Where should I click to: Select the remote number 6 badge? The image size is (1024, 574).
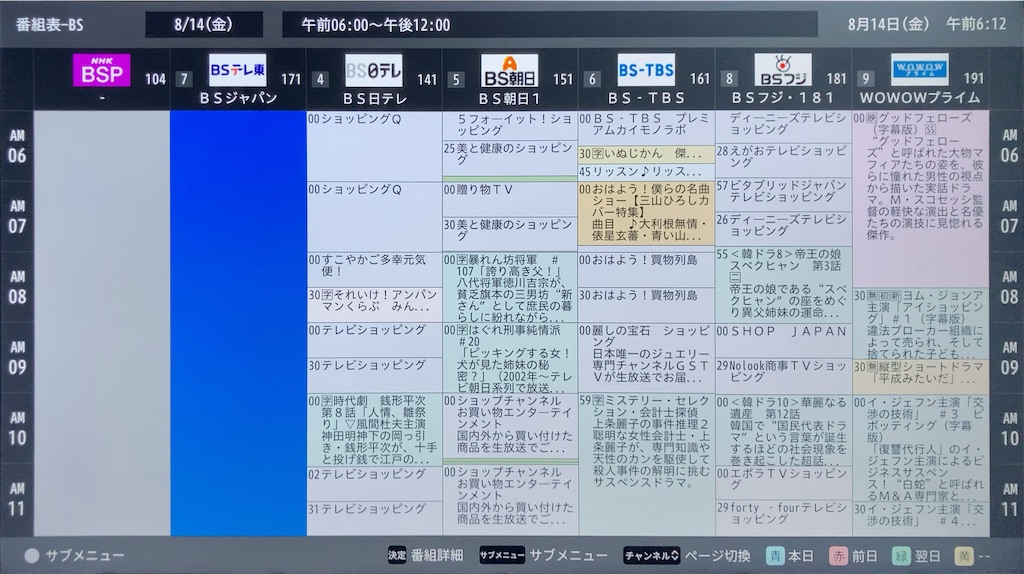(592, 80)
